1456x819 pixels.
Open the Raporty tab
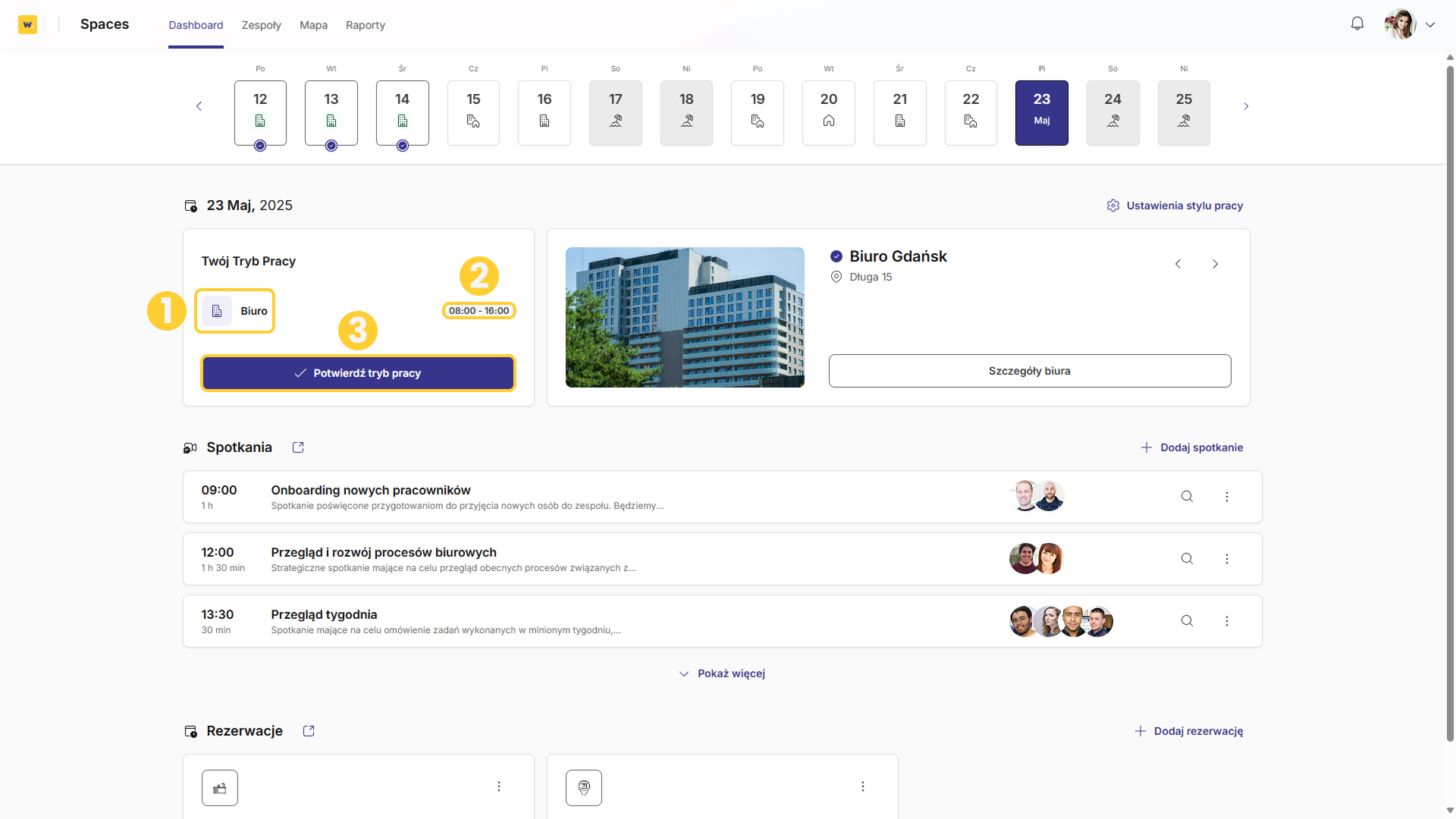tap(366, 25)
